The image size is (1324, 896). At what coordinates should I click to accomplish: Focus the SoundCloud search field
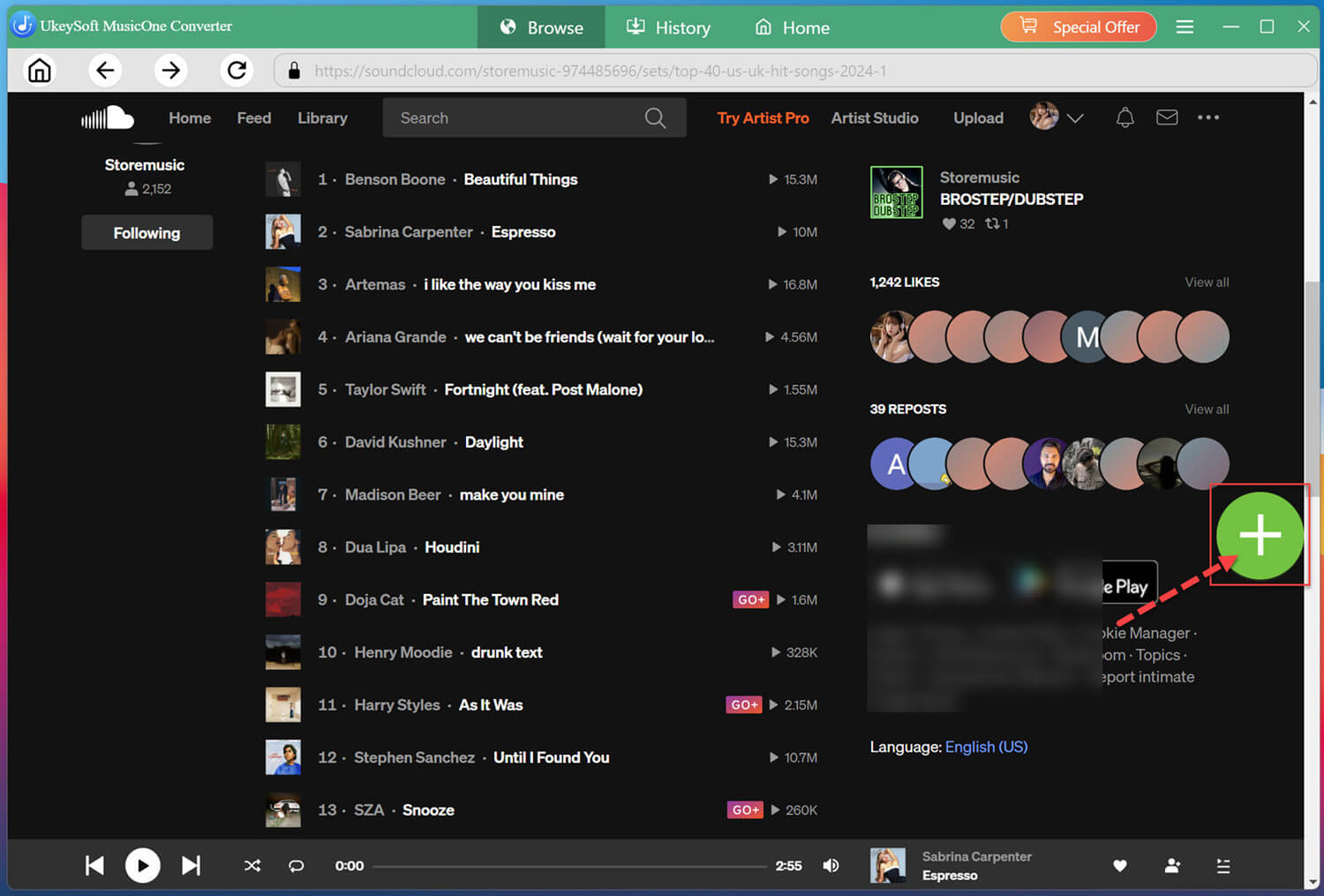(534, 117)
